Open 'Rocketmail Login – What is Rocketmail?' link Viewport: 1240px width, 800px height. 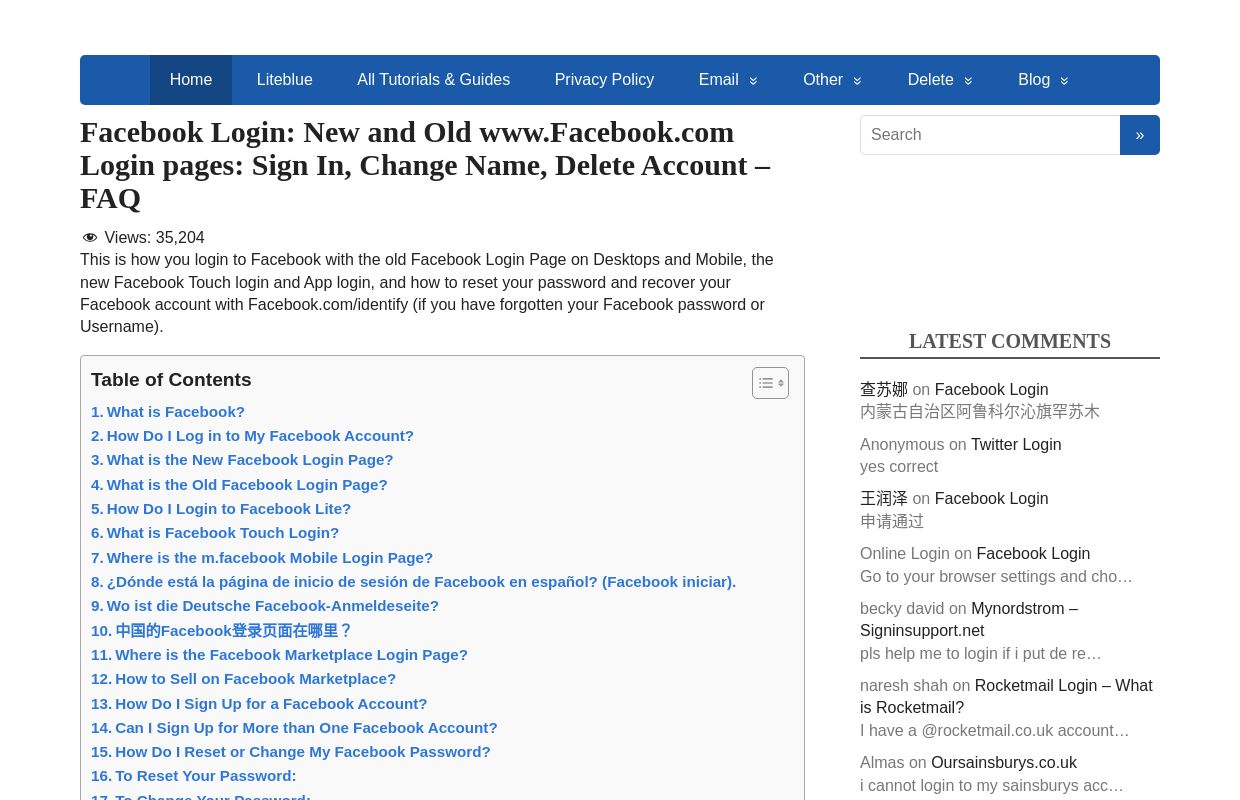tap(1006, 697)
